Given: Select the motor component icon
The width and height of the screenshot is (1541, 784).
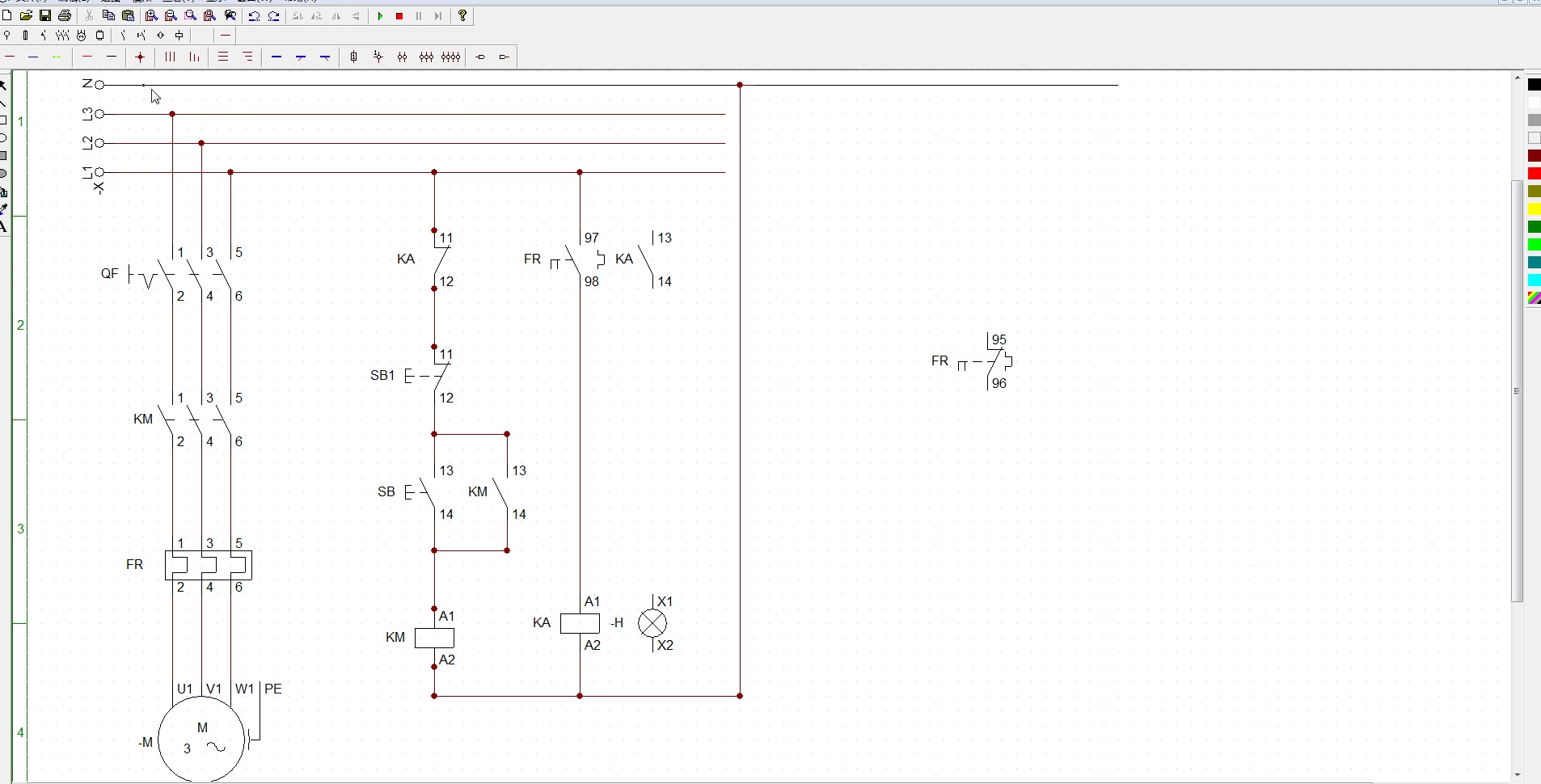Looking at the screenshot, I should (82, 36).
